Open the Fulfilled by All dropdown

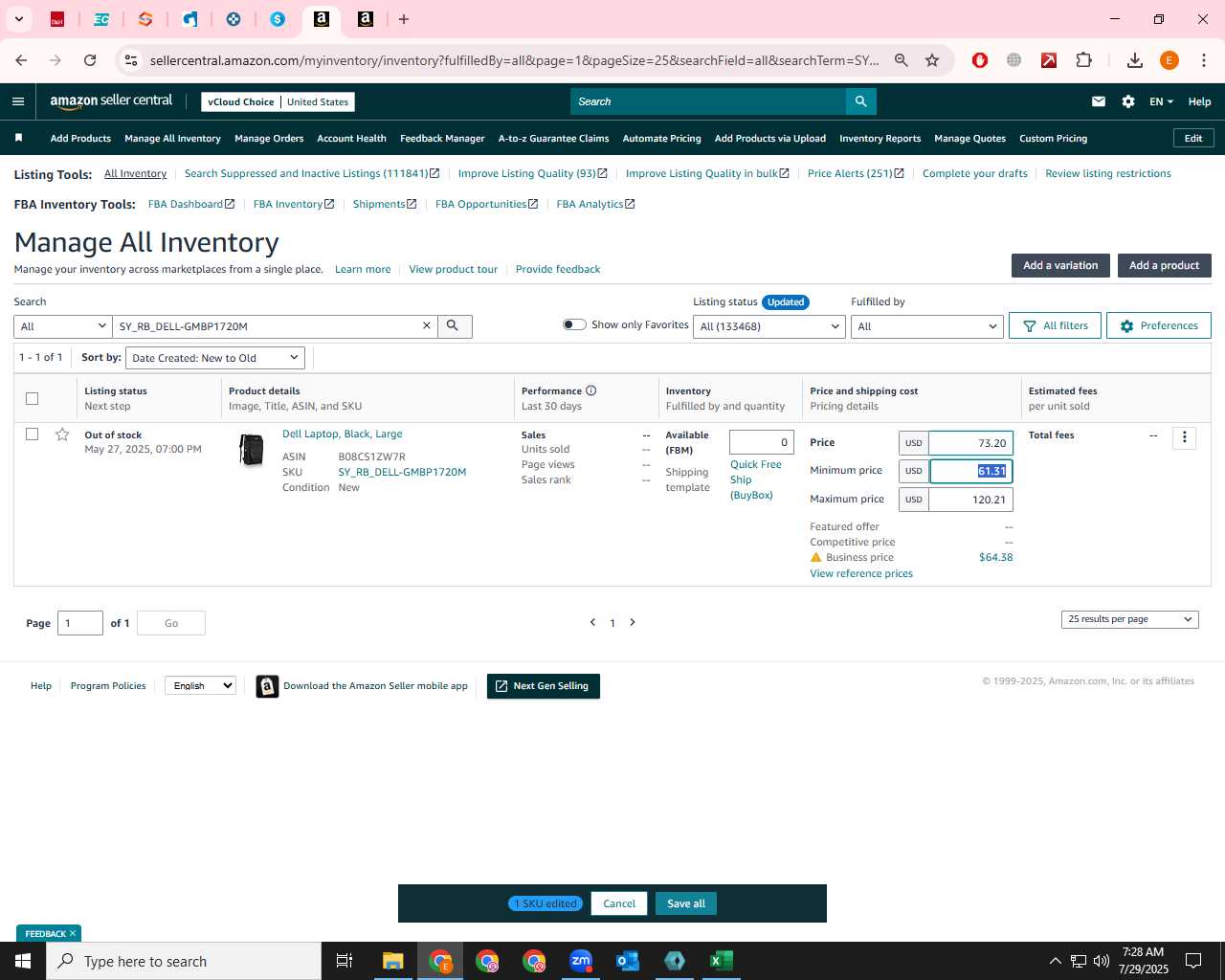927,326
